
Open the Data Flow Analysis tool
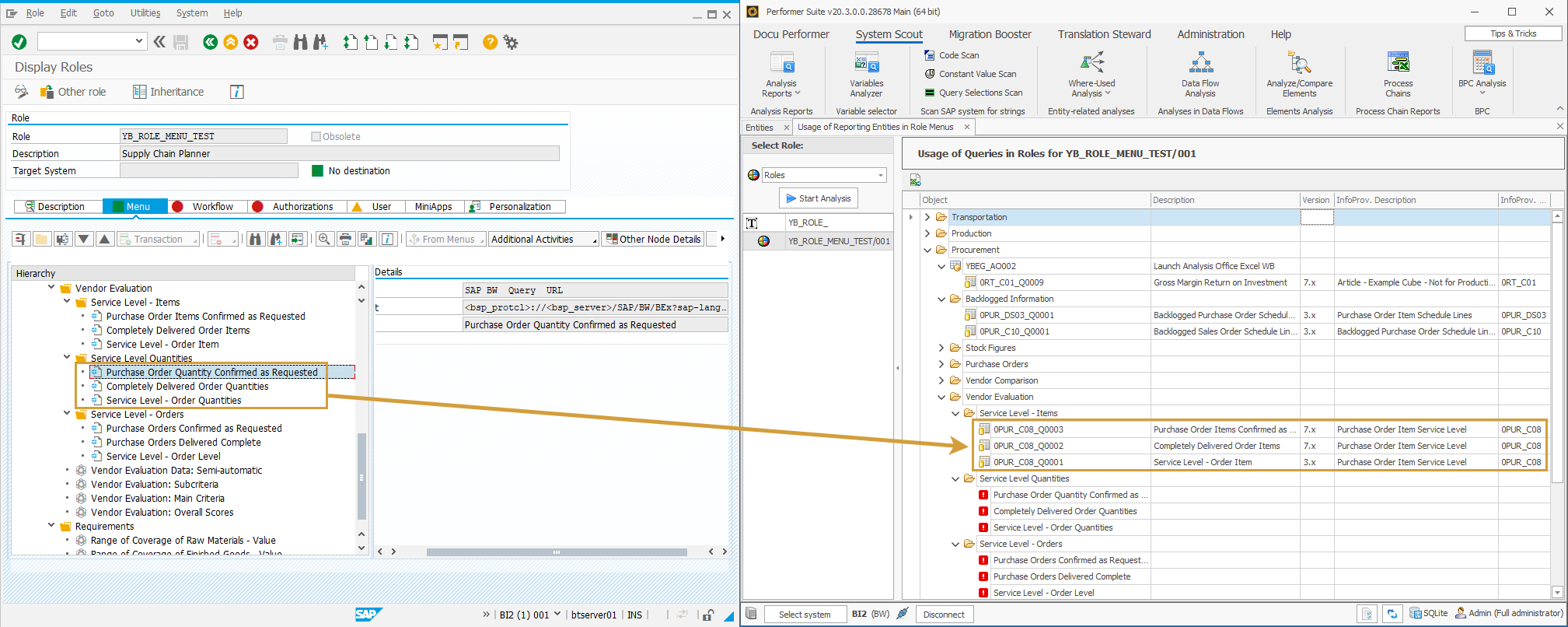coord(1200,63)
